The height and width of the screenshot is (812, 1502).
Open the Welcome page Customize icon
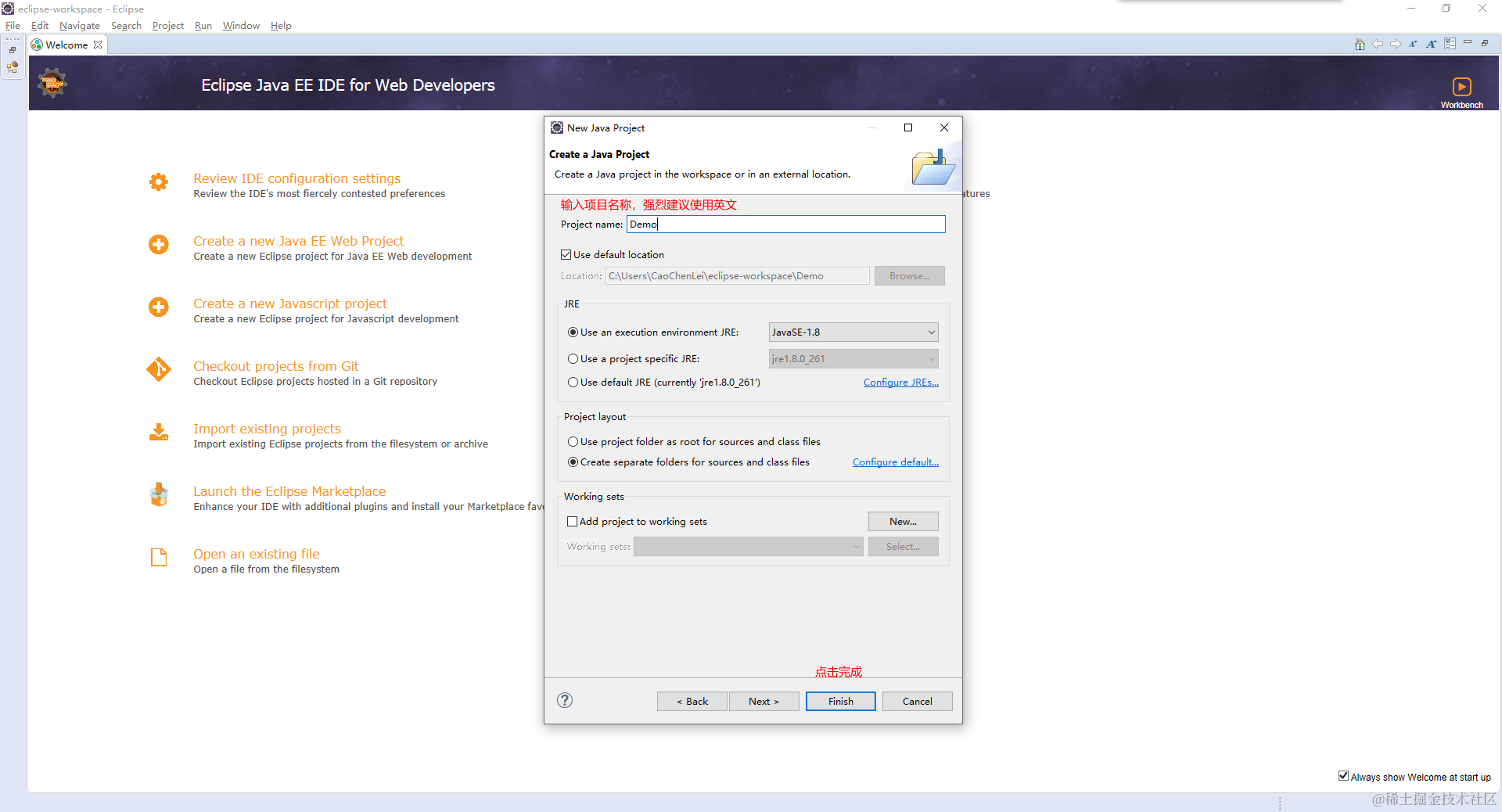pos(1450,44)
